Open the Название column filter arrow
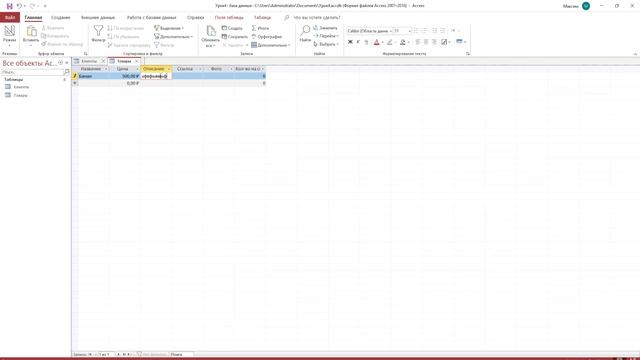The height and width of the screenshot is (360, 640). tap(106, 69)
